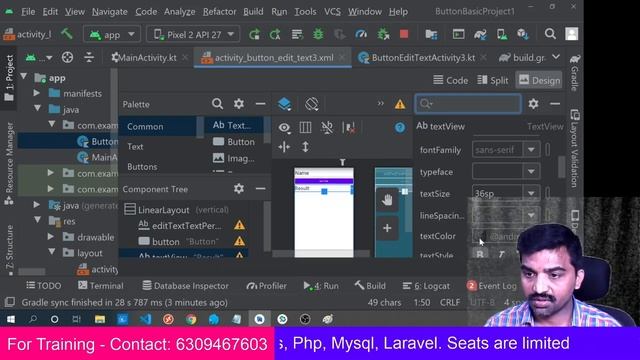Open Chrome from Windows taskbar
640x360 pixels.
click(x=191, y=319)
